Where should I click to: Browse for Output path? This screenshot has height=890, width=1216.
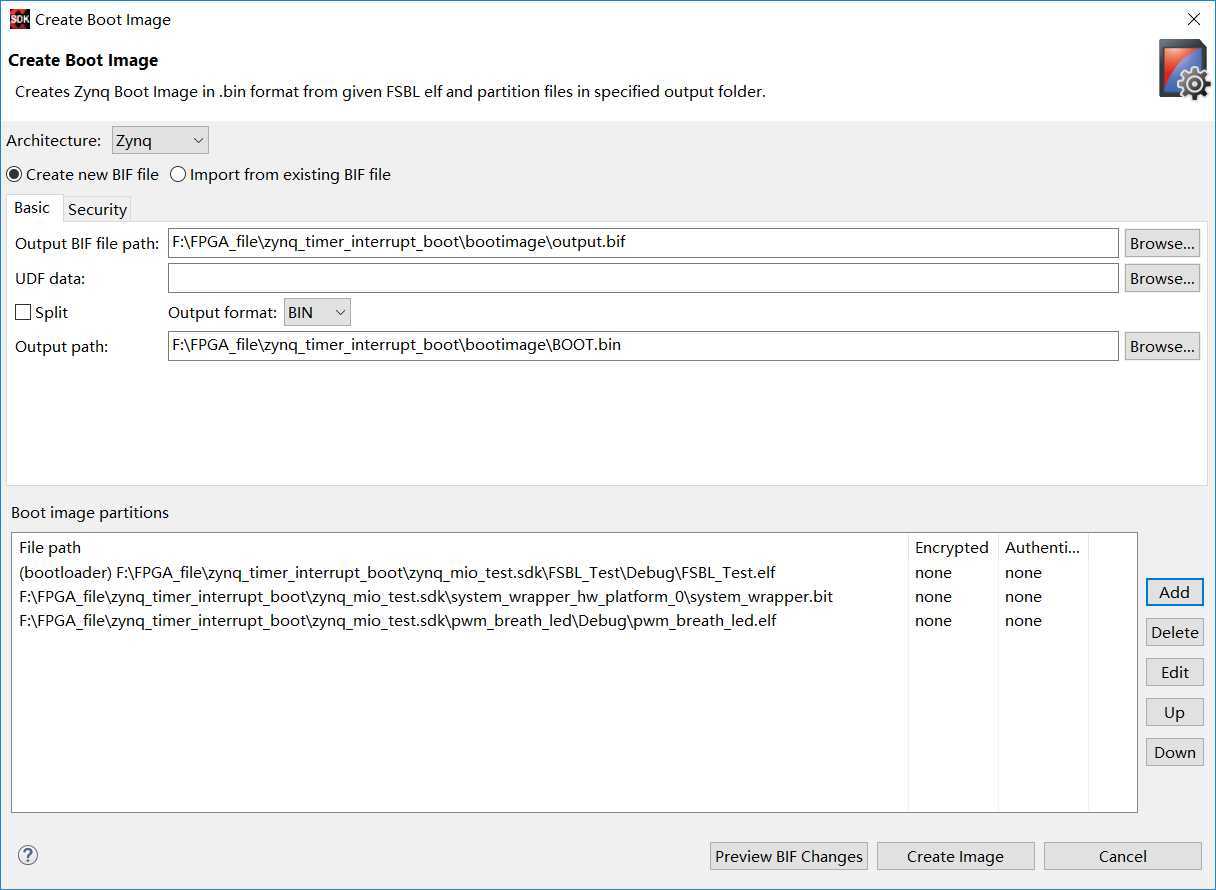[x=1162, y=346]
